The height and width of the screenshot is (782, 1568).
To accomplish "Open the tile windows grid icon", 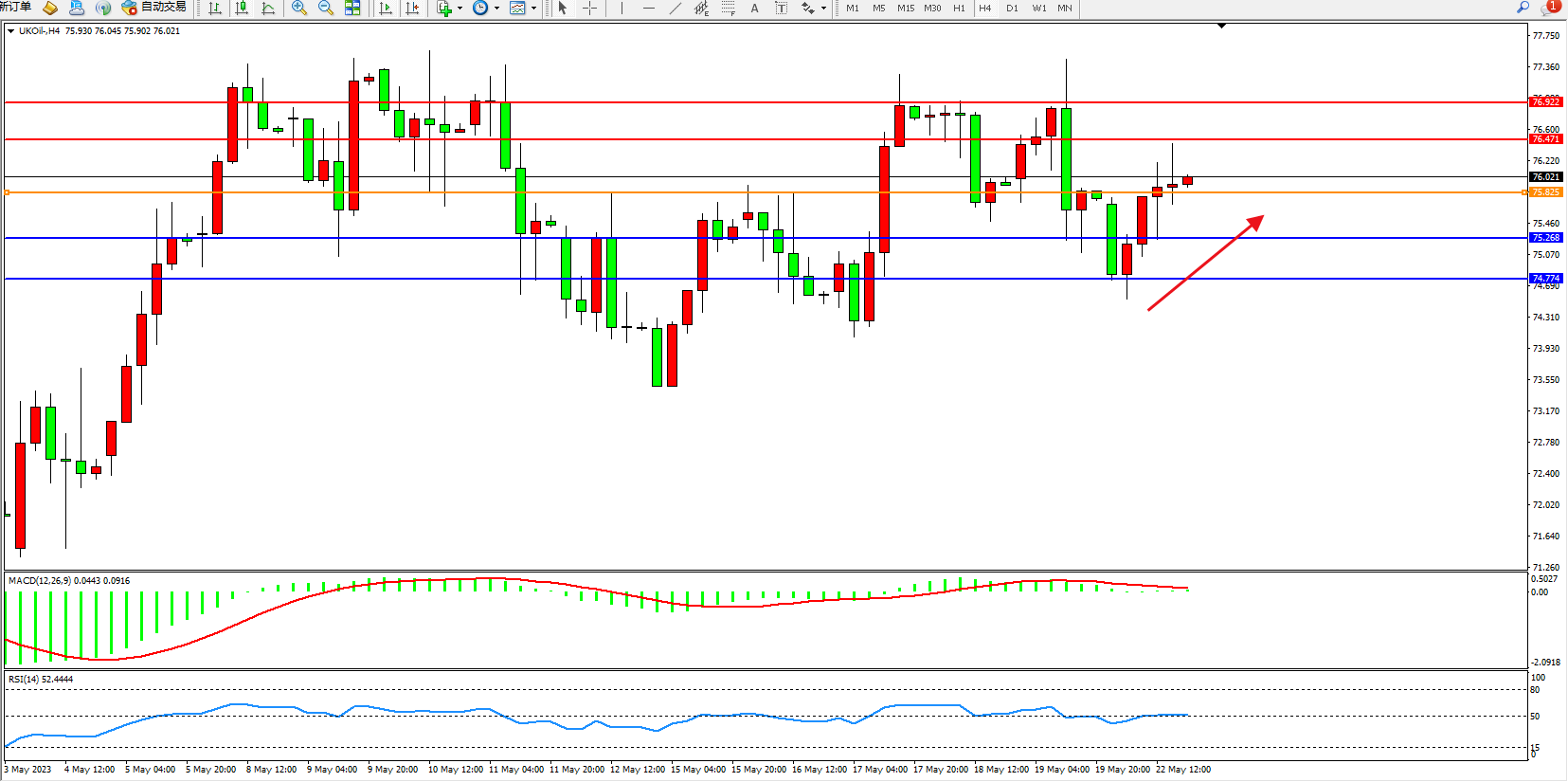I will [x=352, y=8].
